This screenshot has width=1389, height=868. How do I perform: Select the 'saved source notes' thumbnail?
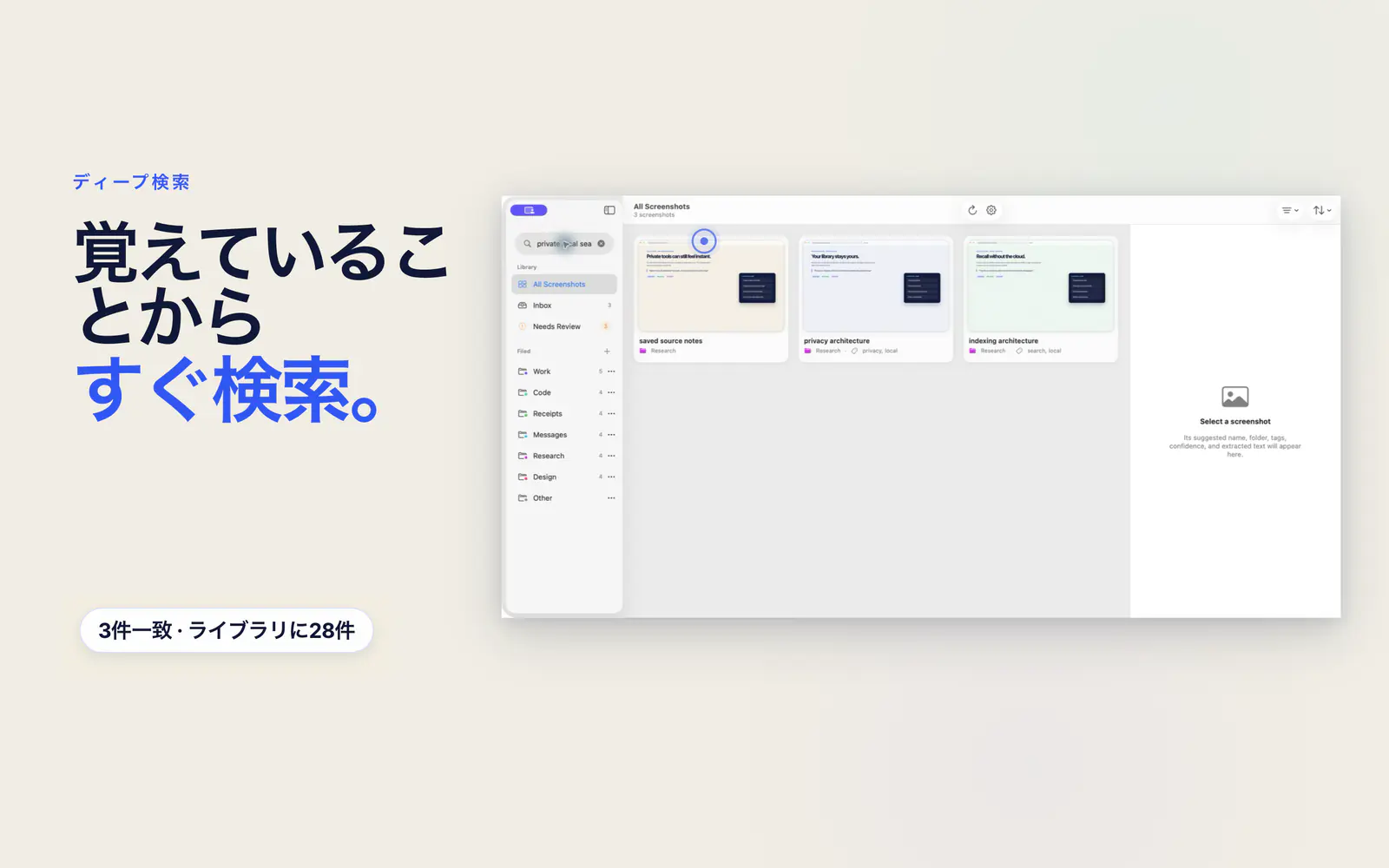coord(711,285)
